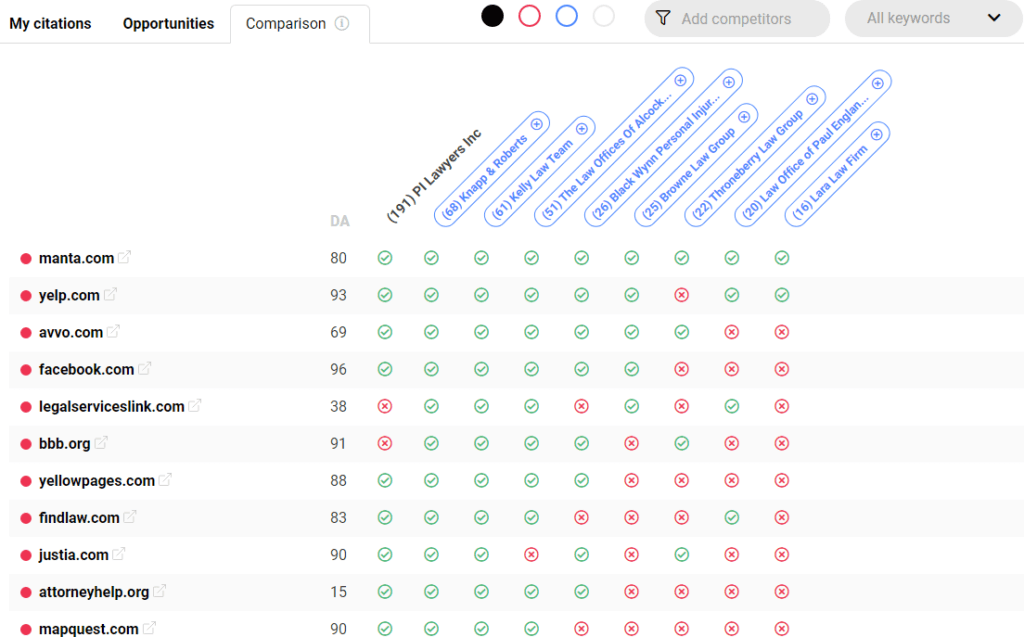Click the info icon on Comparison tab
This screenshot has width=1024, height=637.
pyautogui.click(x=342, y=24)
